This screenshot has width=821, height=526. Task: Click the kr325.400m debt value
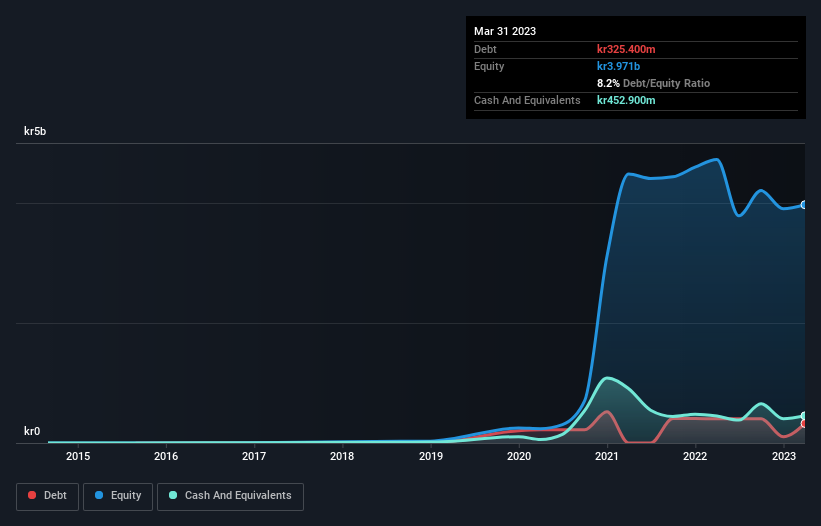pos(626,49)
